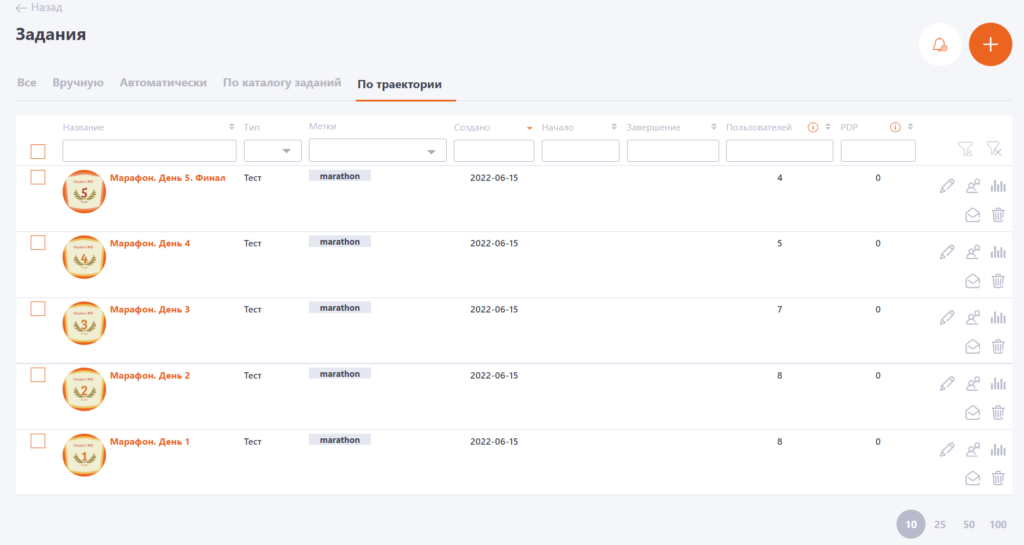Open the Метки filter dropdown
The width and height of the screenshot is (1024, 545).
tap(377, 151)
